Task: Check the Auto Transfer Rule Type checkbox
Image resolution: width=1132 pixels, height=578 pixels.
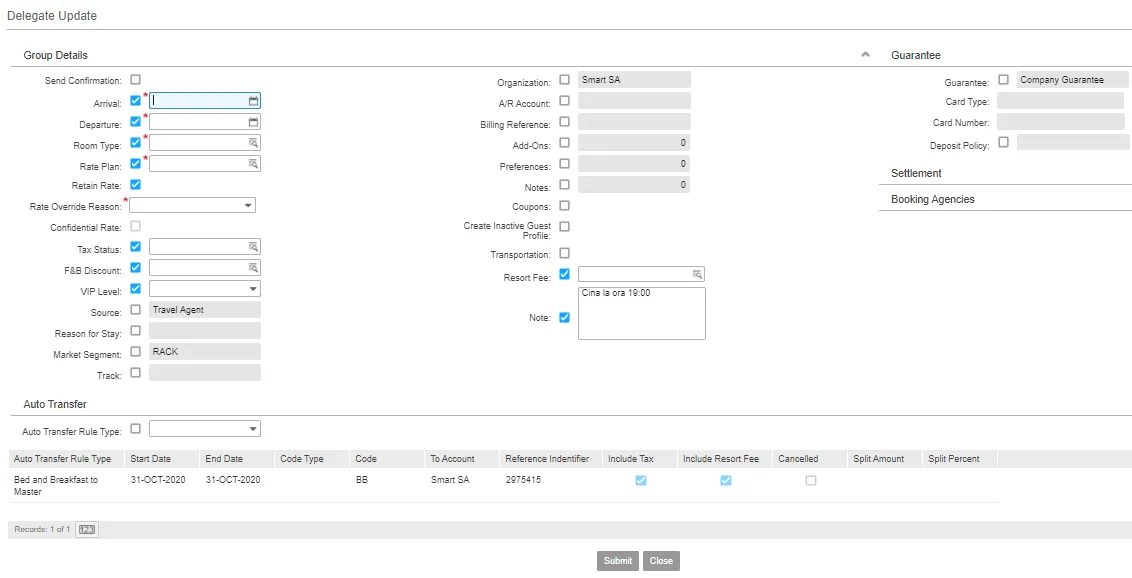Action: [x=136, y=429]
